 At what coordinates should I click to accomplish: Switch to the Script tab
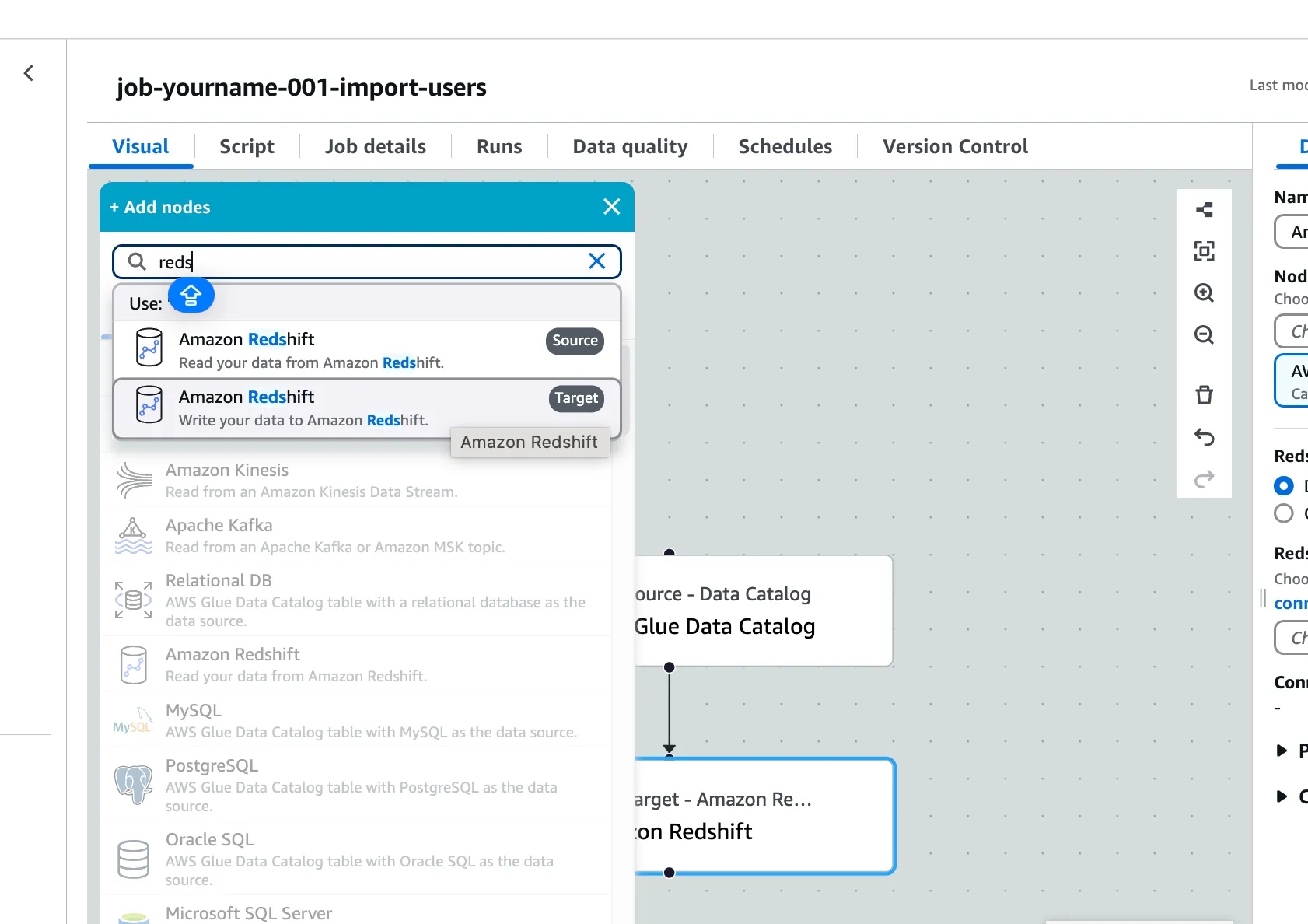tap(247, 146)
